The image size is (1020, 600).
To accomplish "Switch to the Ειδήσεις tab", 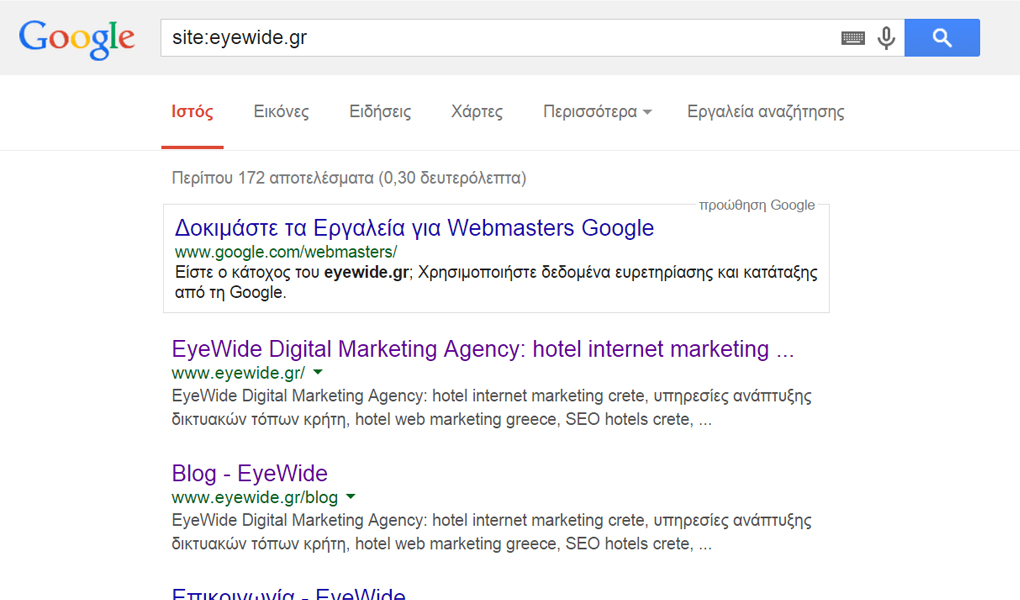I will 379,112.
